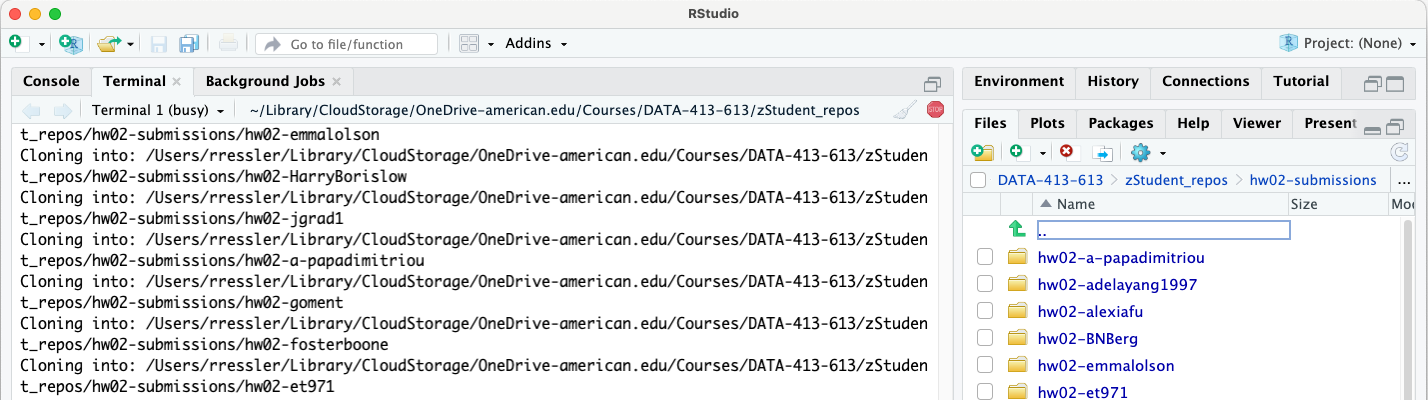Open the New File dropdown arrow
Viewport: 1428px width, 400px height.
[41, 44]
